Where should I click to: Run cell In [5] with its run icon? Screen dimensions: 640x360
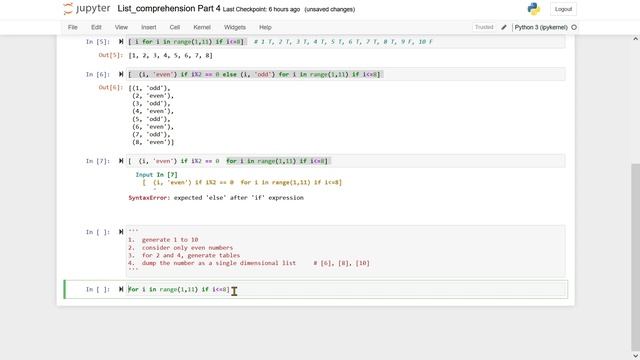point(121,42)
